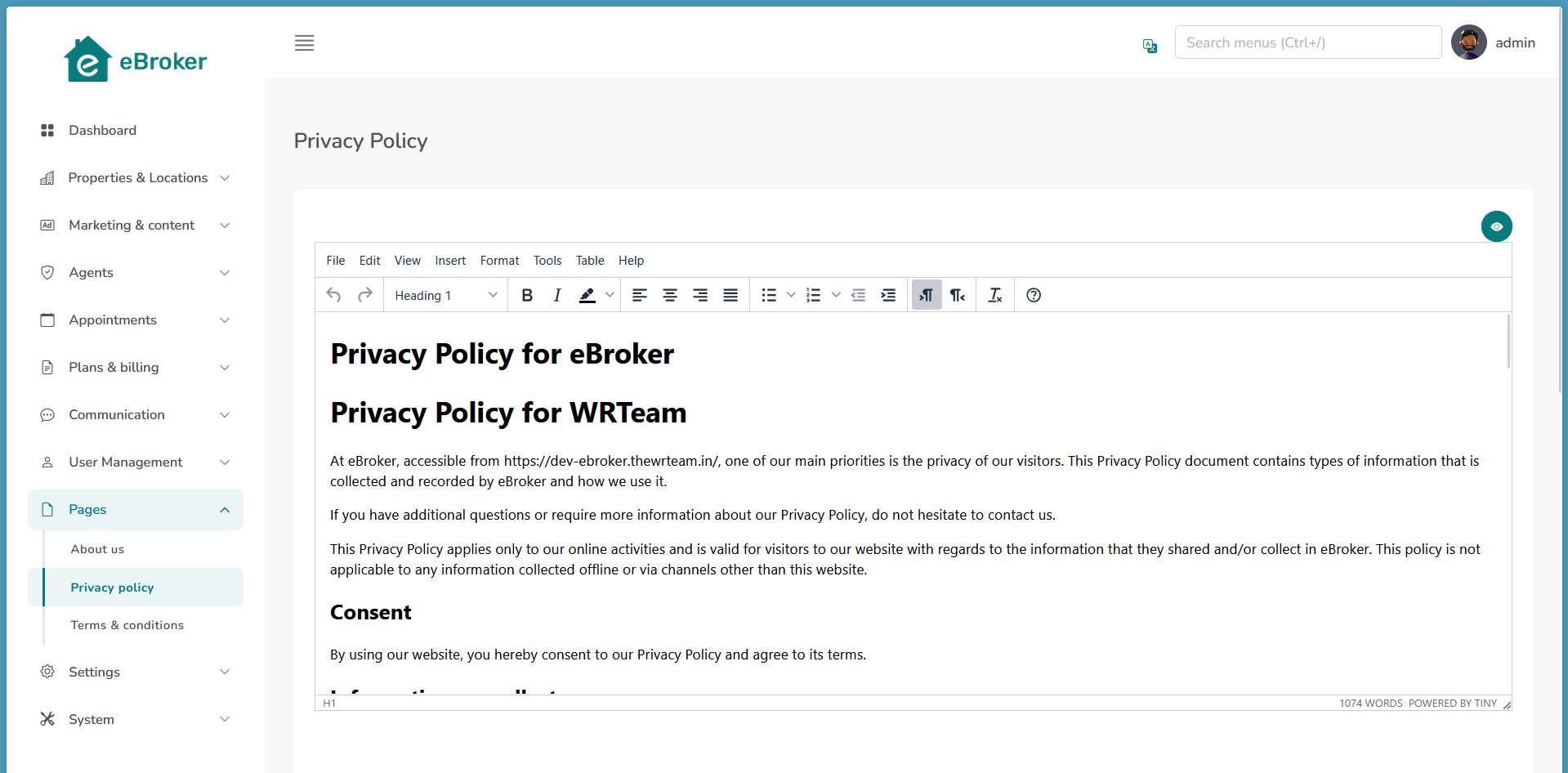1568x773 pixels.
Task: Open the Format menu in the editor
Action: click(x=499, y=260)
